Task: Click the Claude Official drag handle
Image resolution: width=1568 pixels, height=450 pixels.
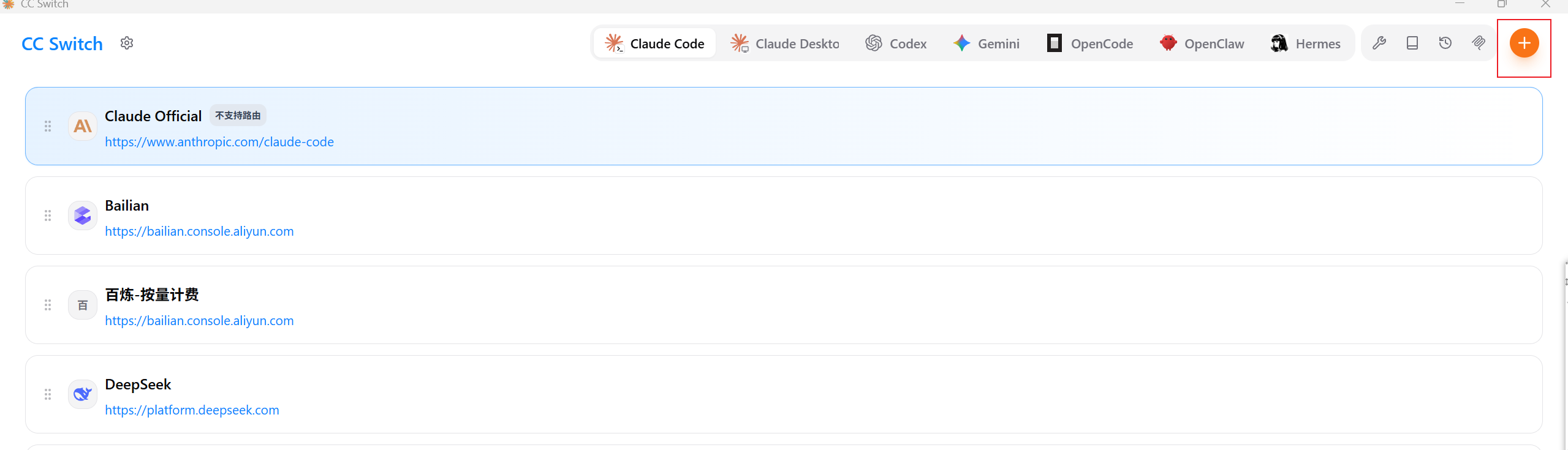Action: pos(48,126)
